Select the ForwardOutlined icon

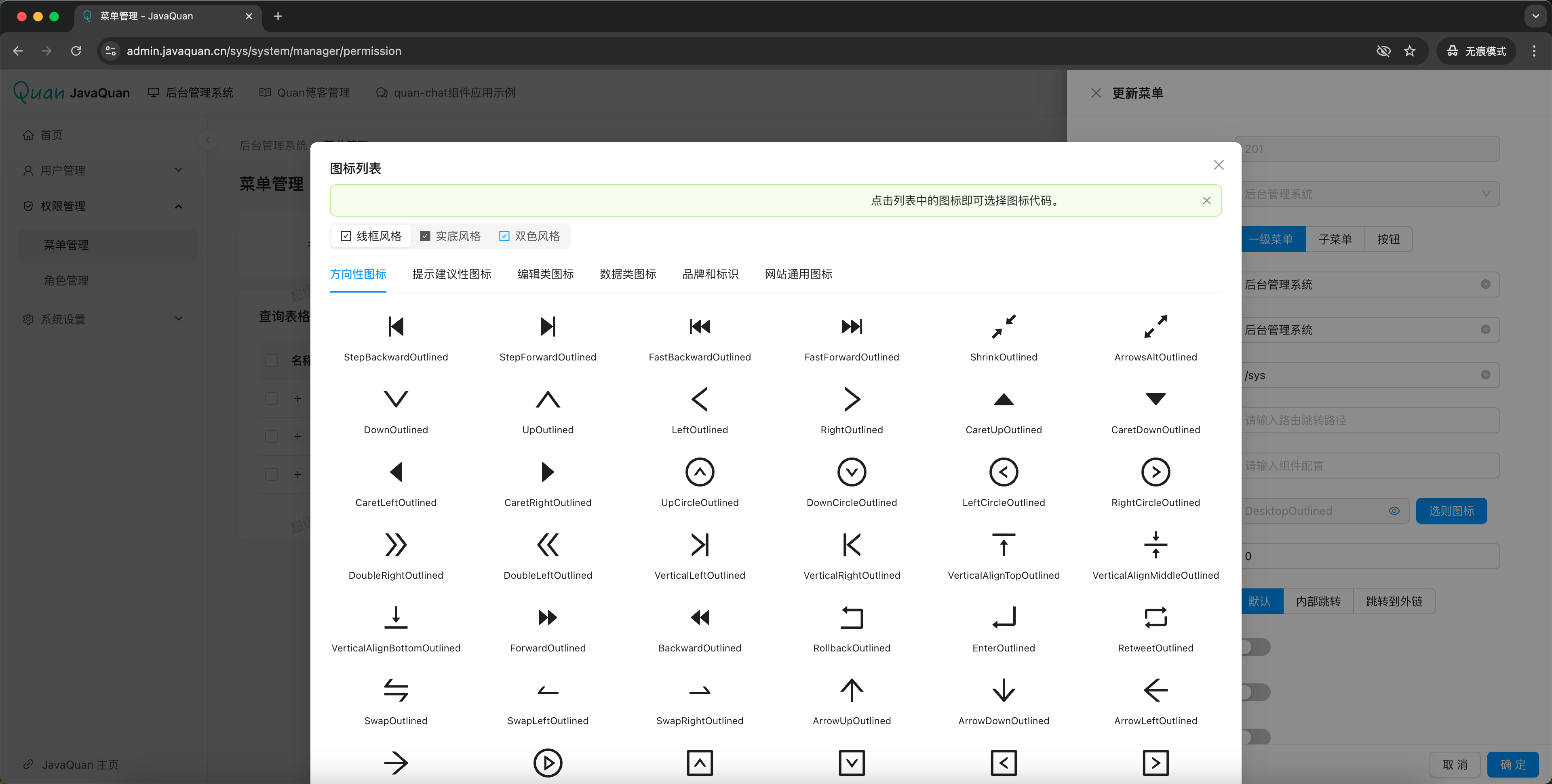548,618
